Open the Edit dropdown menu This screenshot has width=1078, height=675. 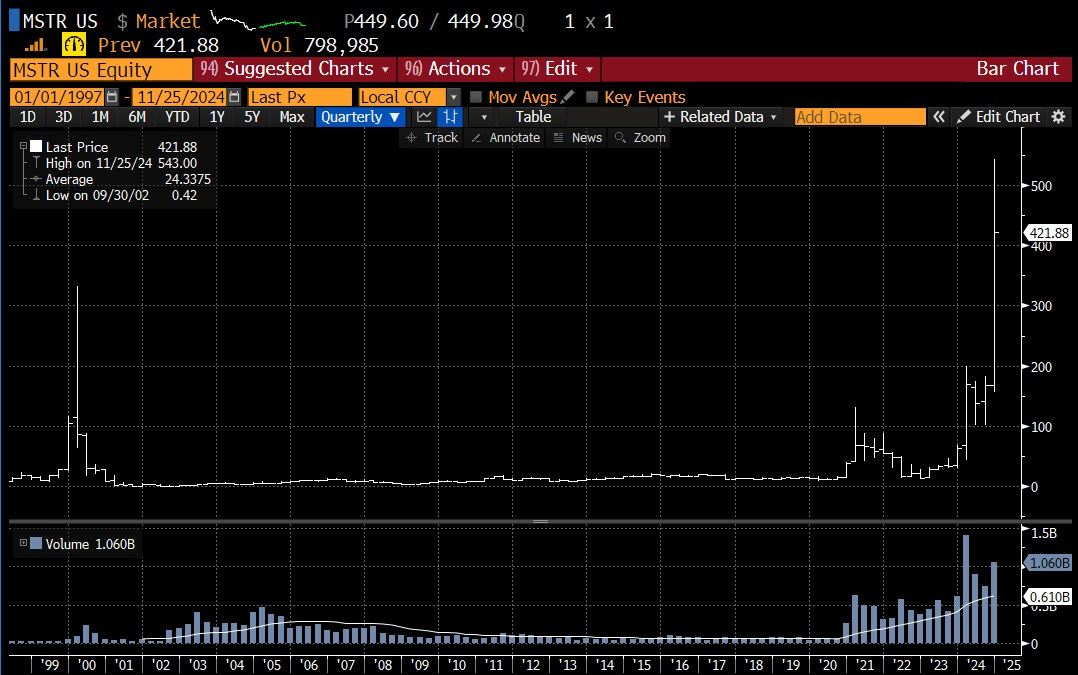click(557, 69)
